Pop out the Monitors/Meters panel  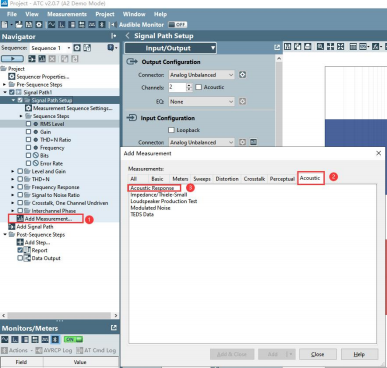coord(114,328)
